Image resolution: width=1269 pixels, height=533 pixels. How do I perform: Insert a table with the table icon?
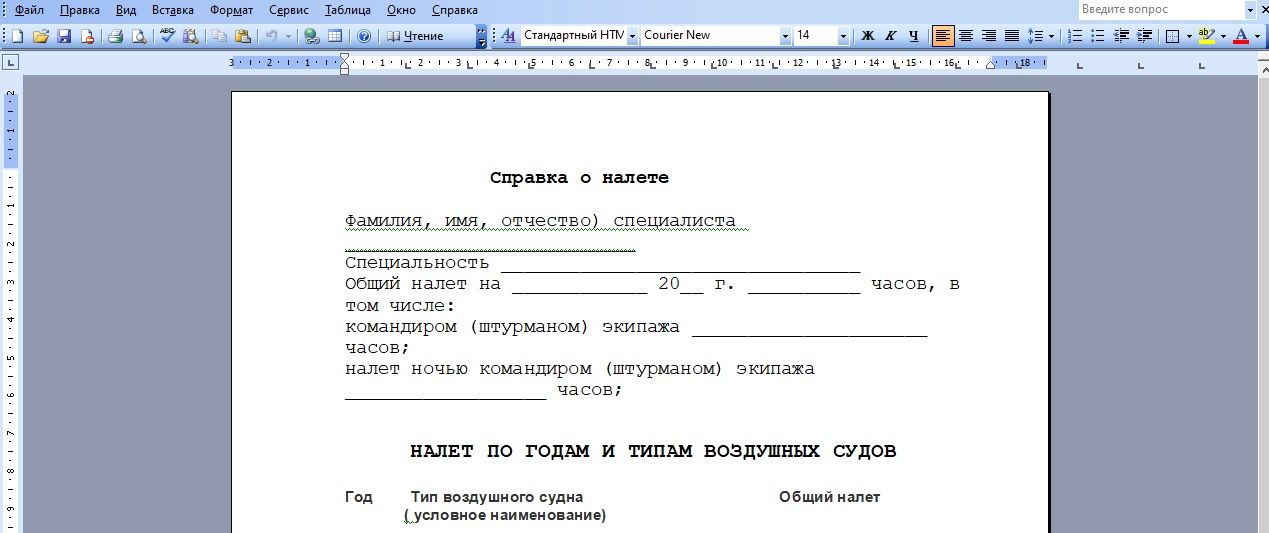pos(335,36)
